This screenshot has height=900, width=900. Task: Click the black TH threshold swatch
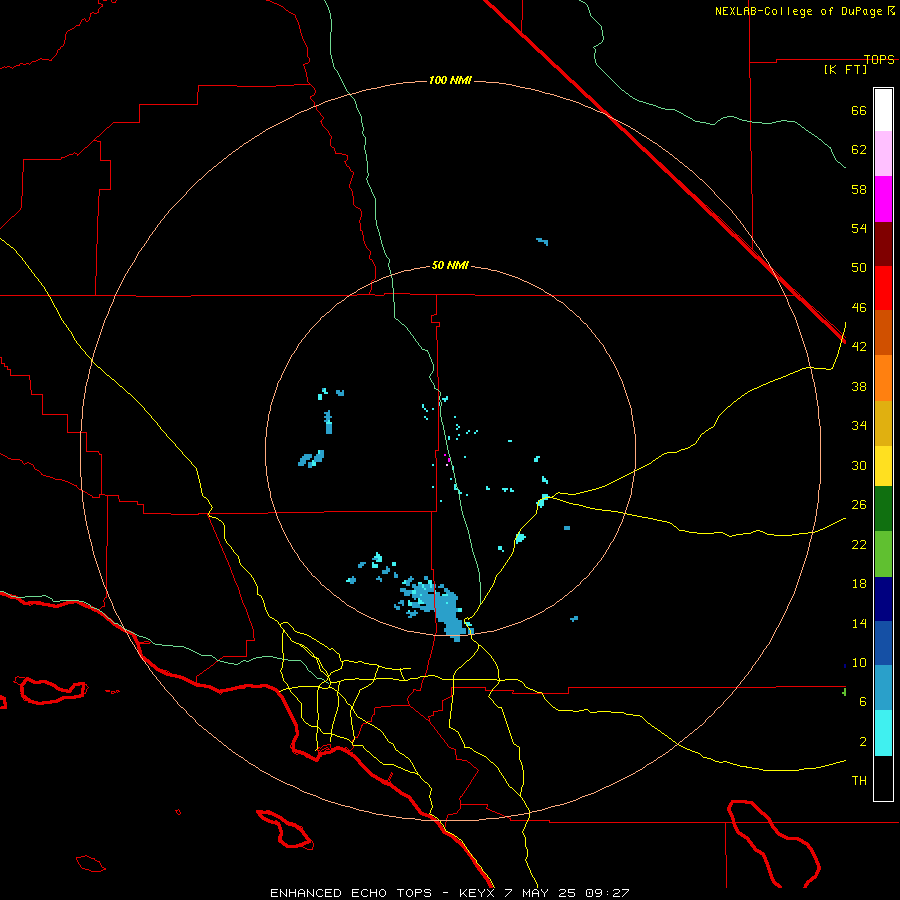(883, 778)
